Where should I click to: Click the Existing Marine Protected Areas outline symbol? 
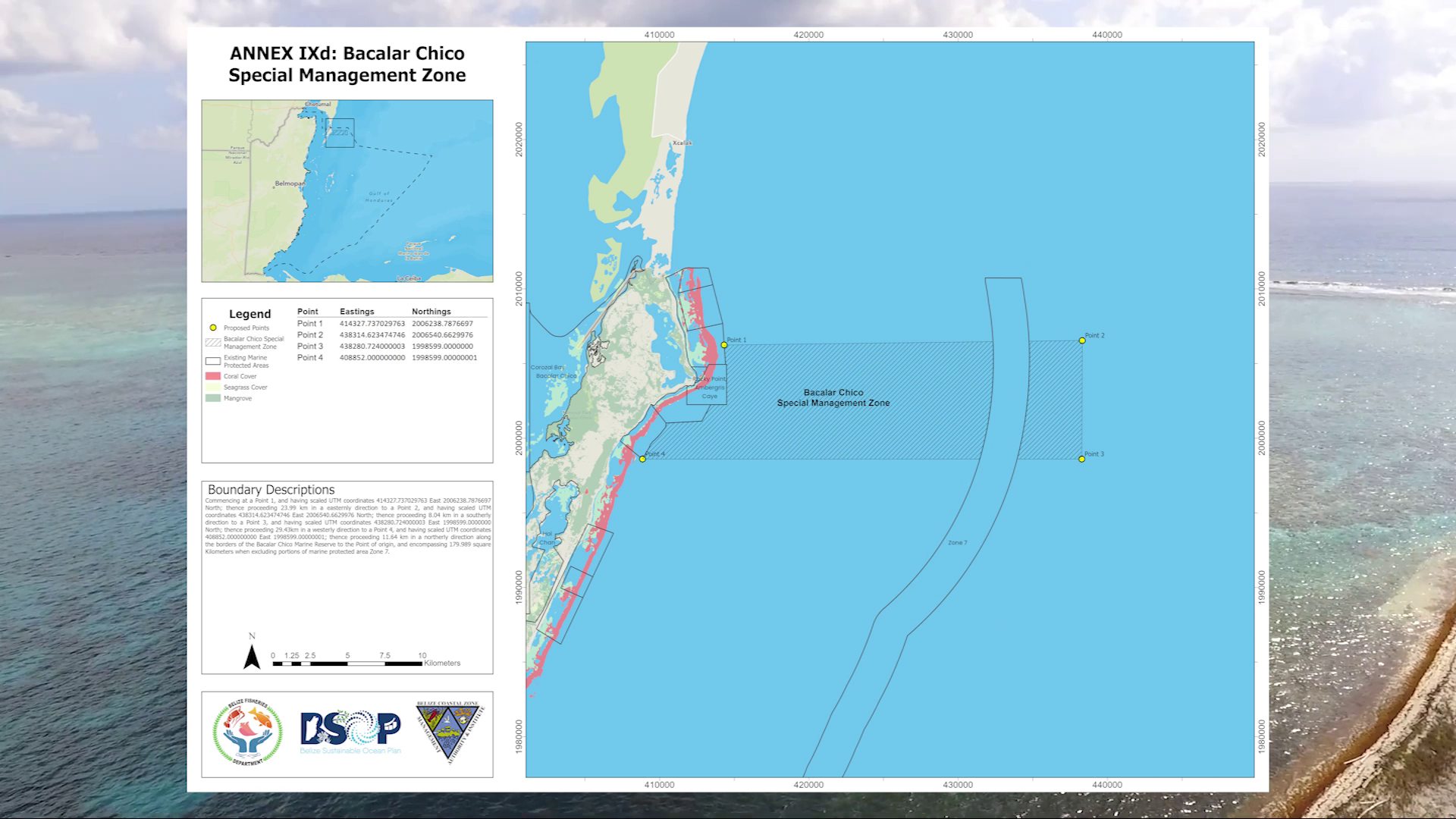[213, 361]
